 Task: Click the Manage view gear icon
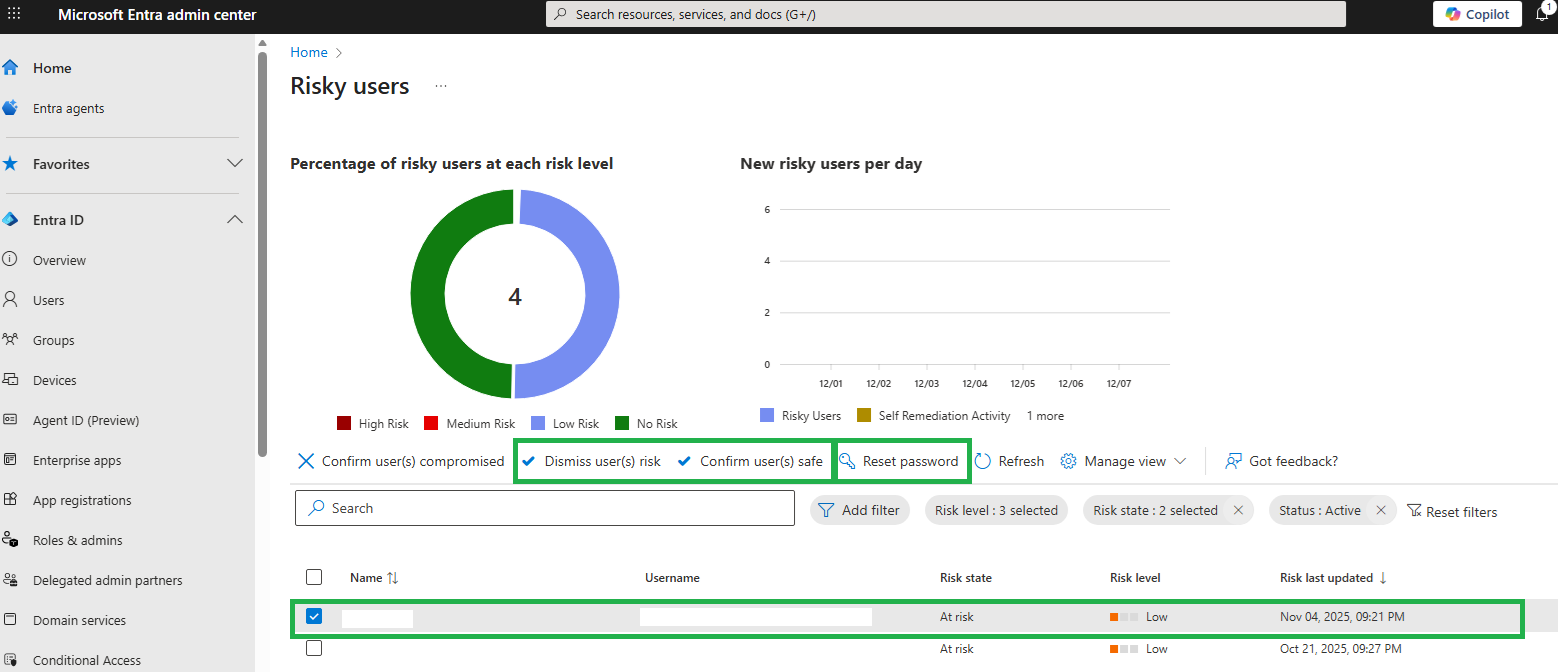coord(1068,461)
